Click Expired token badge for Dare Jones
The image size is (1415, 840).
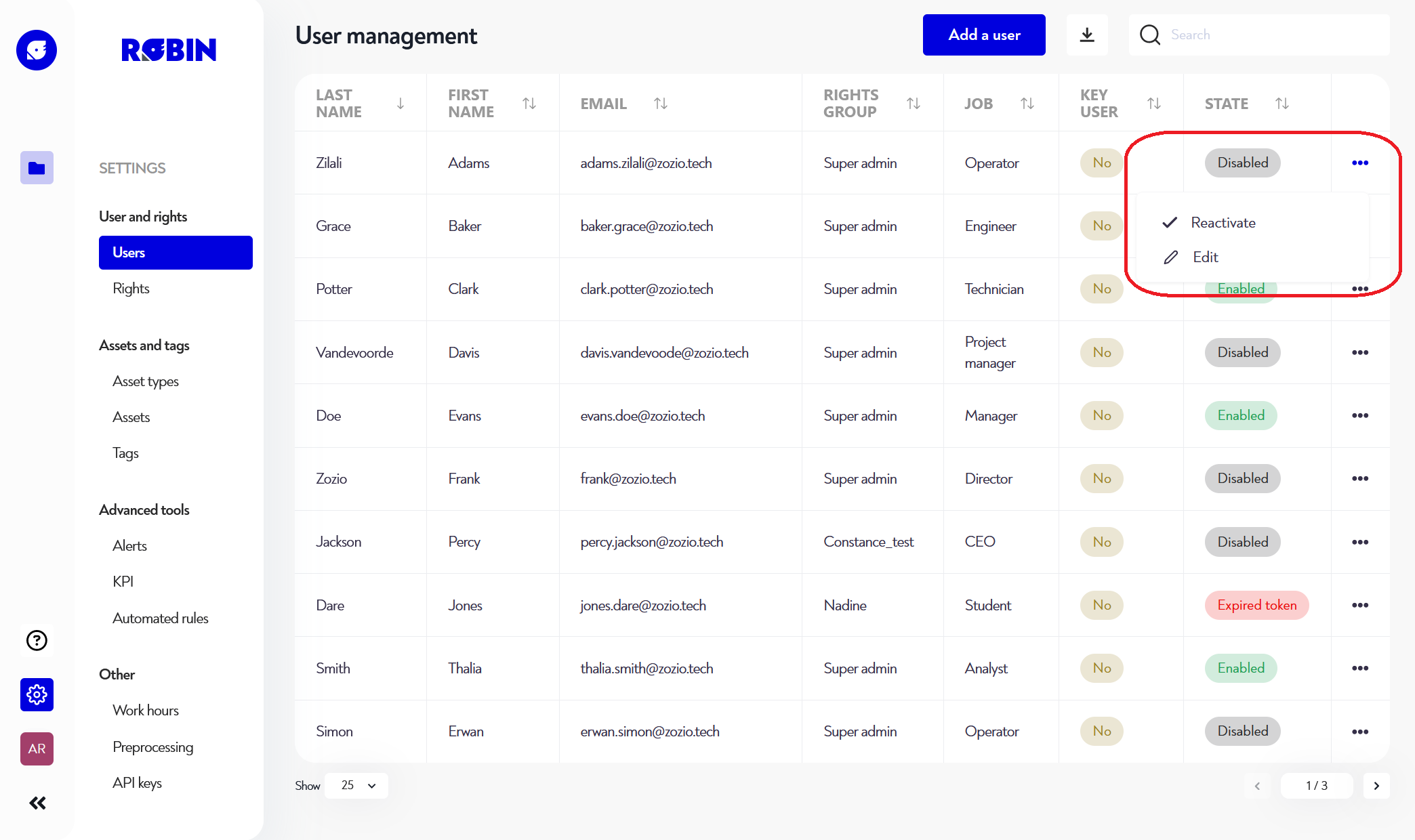tap(1257, 605)
